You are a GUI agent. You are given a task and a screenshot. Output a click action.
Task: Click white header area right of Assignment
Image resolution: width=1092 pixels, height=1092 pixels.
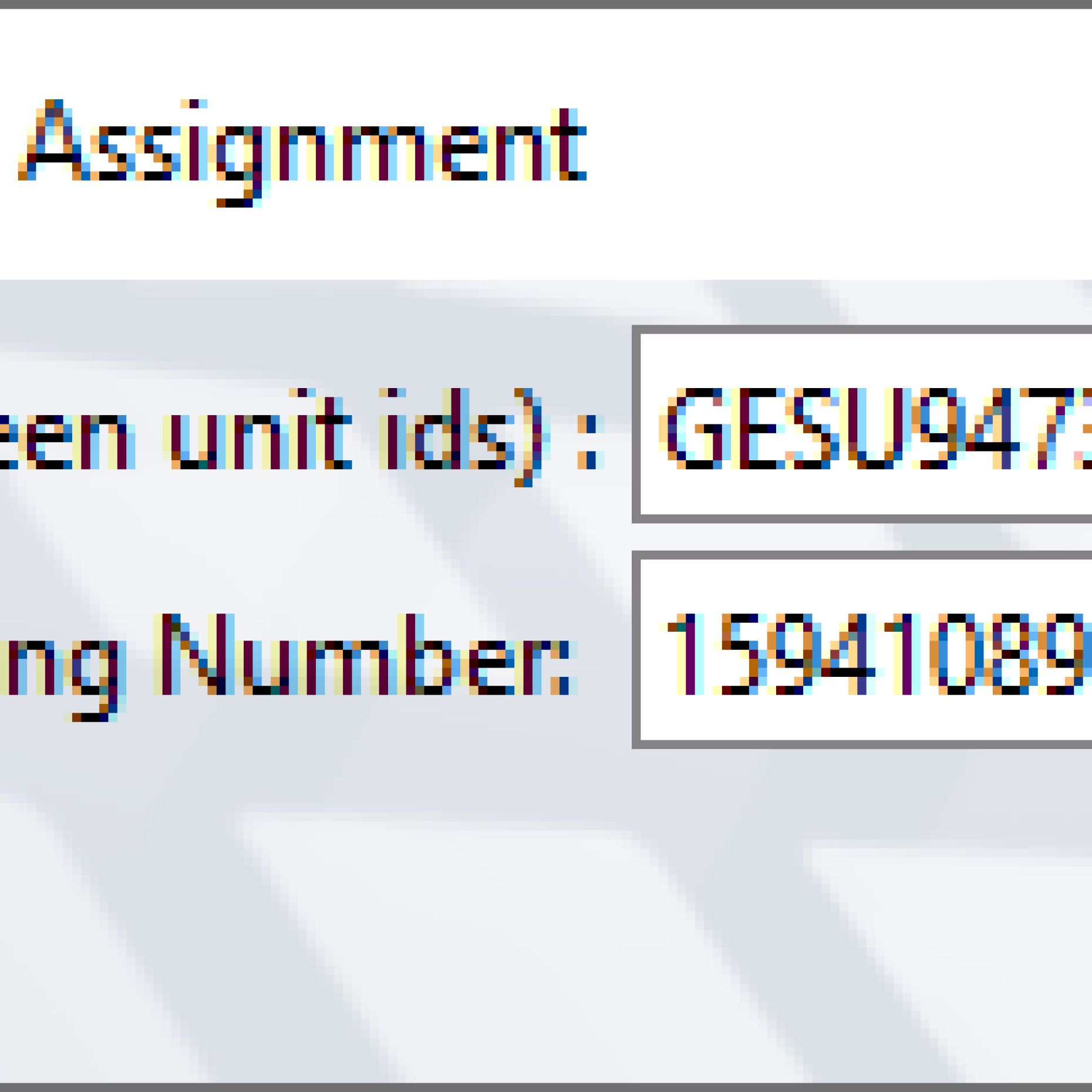click(822, 147)
